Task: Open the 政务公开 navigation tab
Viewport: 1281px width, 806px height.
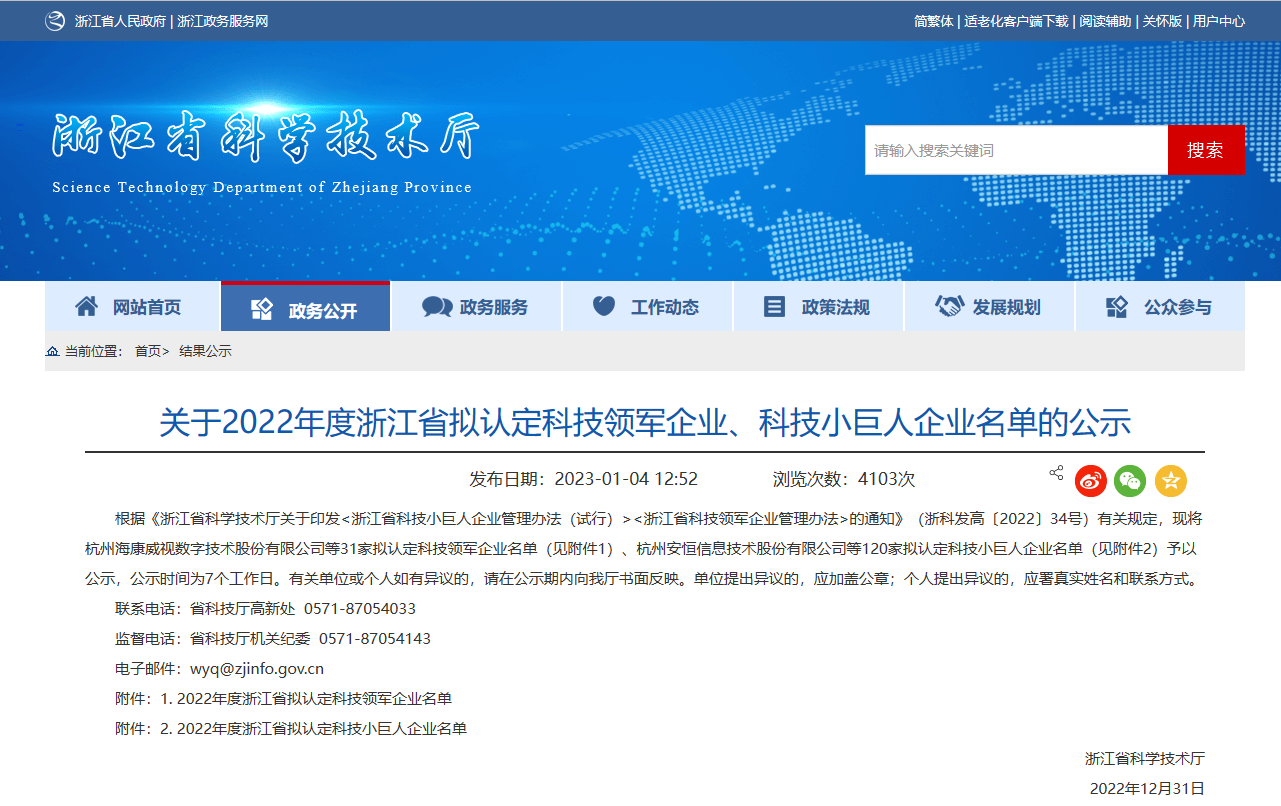Action: point(305,306)
